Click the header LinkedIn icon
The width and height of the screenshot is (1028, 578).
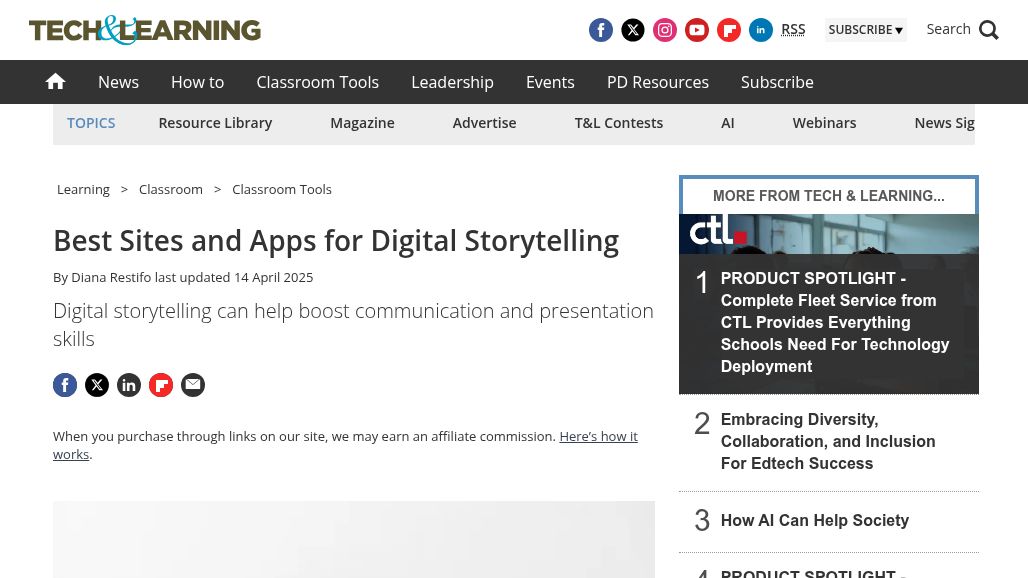(x=761, y=30)
